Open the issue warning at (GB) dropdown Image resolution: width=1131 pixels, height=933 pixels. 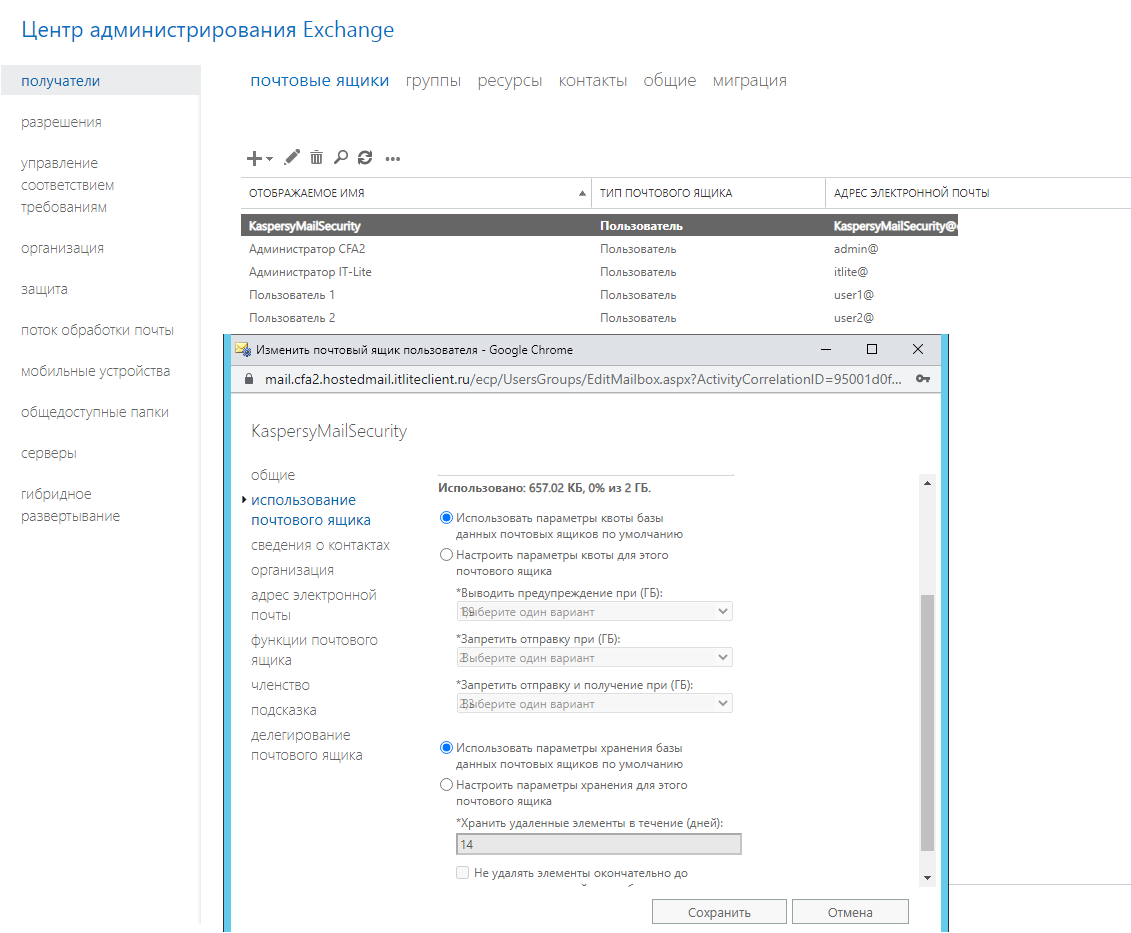[594, 612]
